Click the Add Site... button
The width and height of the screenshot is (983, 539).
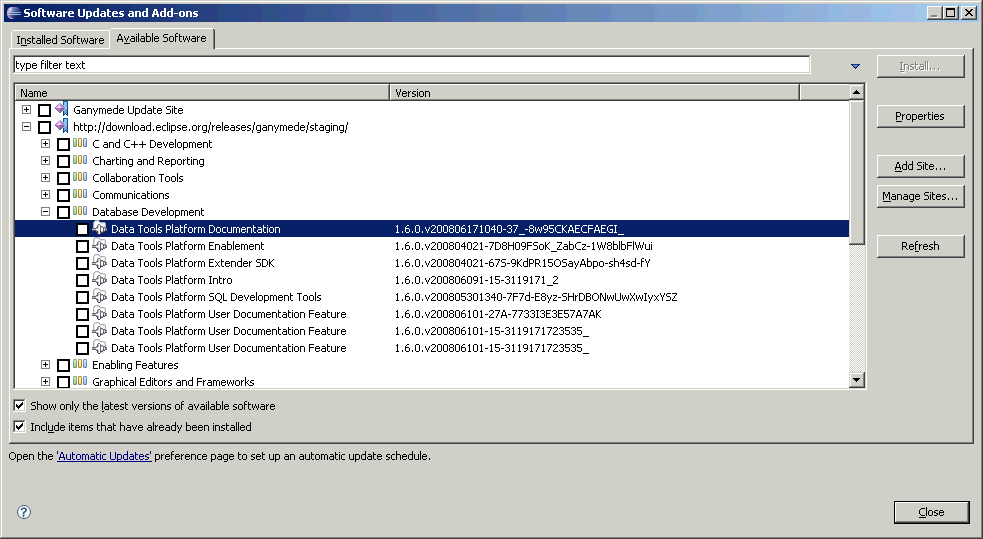click(920, 166)
